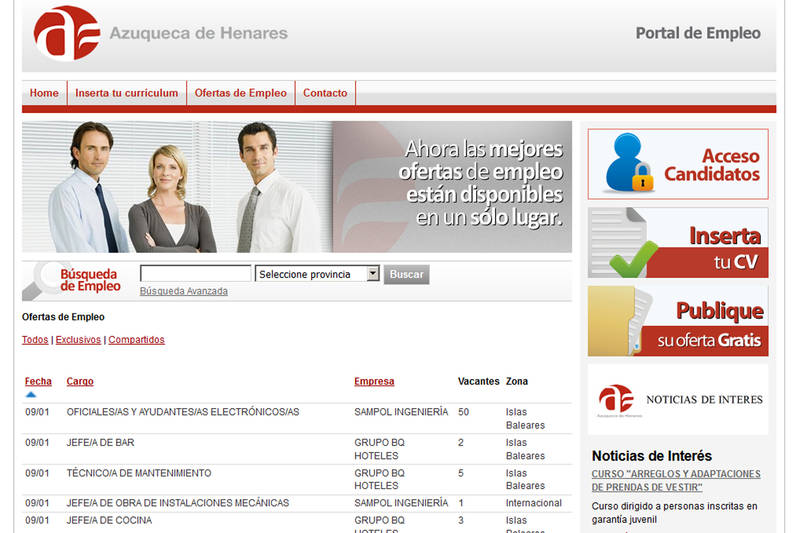This screenshot has height=533, width=800.
Task: Open the Seleccione provincia dropdown
Action: click(x=317, y=274)
